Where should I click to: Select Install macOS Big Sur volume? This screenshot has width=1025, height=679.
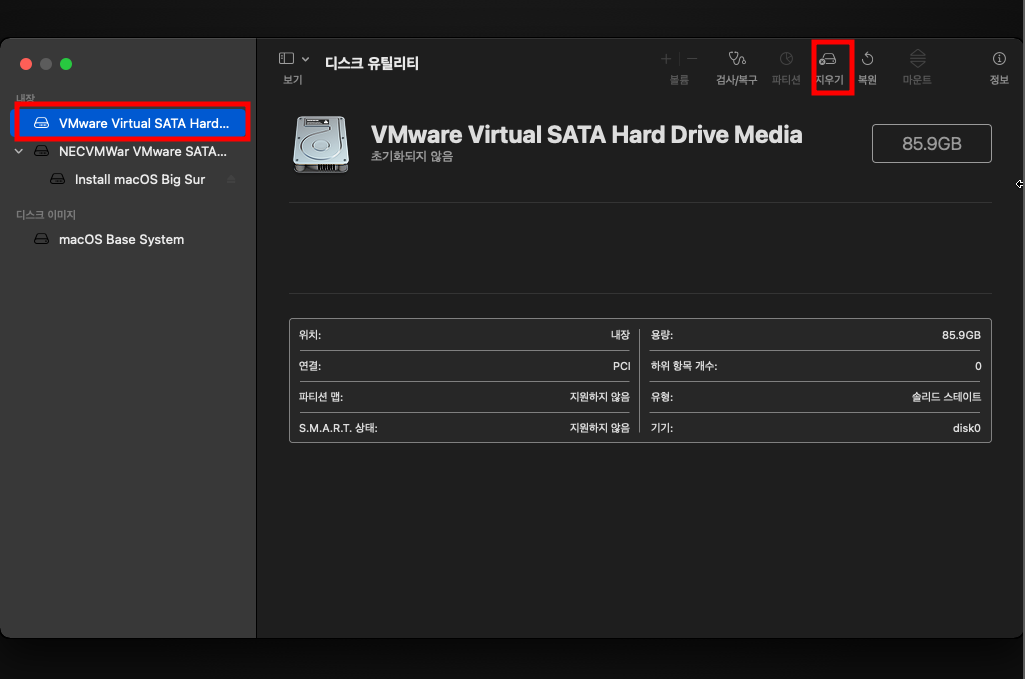(x=140, y=179)
